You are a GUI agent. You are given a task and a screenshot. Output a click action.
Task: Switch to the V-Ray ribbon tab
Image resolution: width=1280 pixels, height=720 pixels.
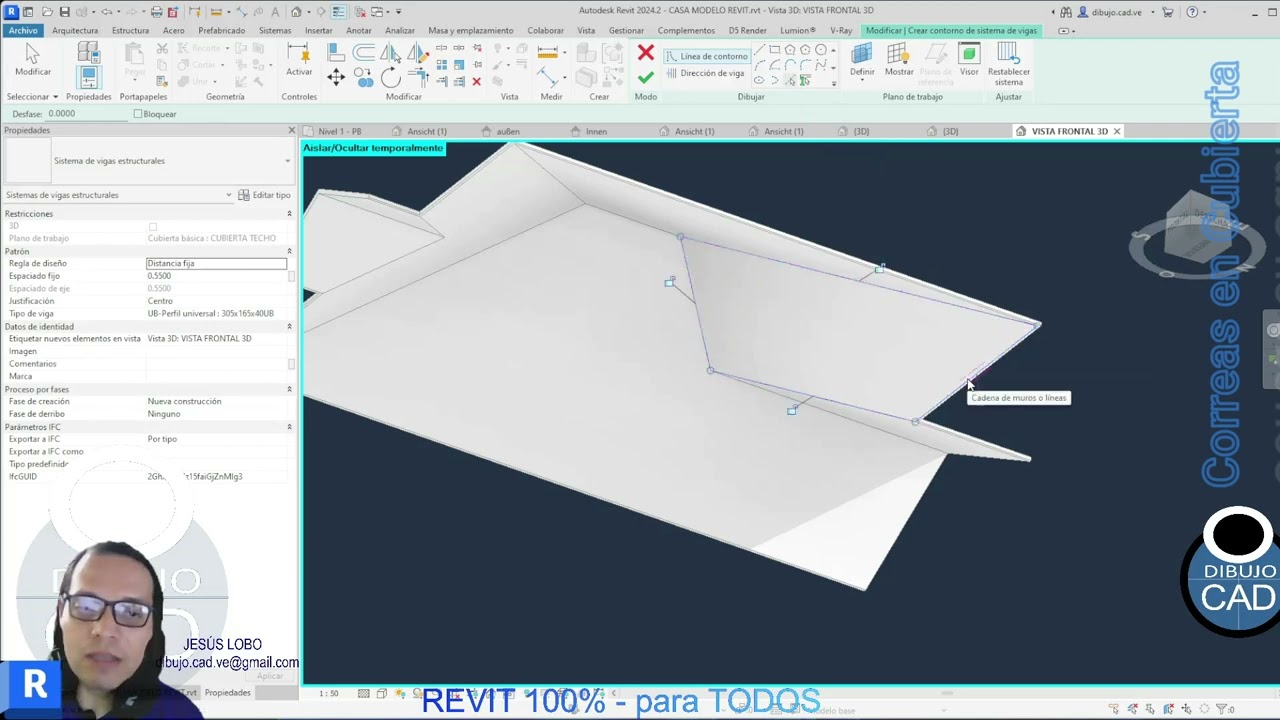click(841, 31)
